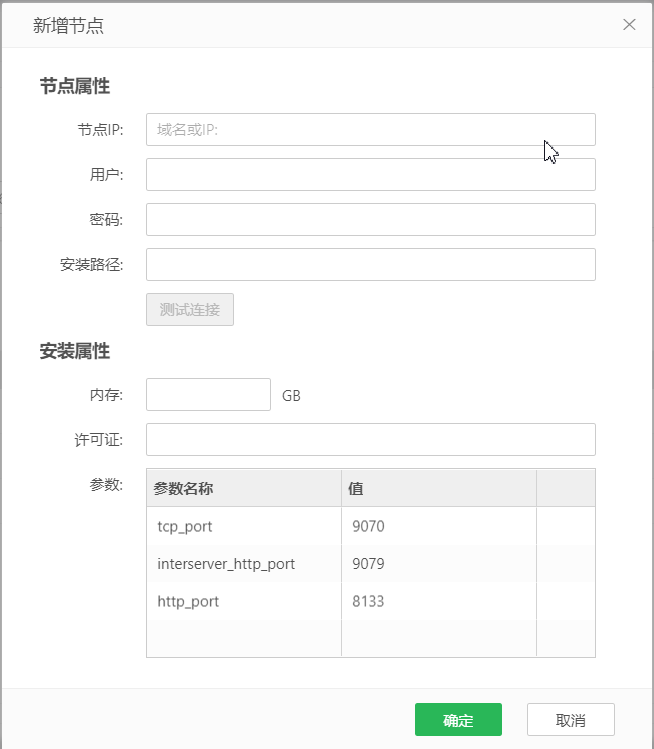654x749 pixels.
Task: Confirm with the green 确定 button
Action: 458,720
